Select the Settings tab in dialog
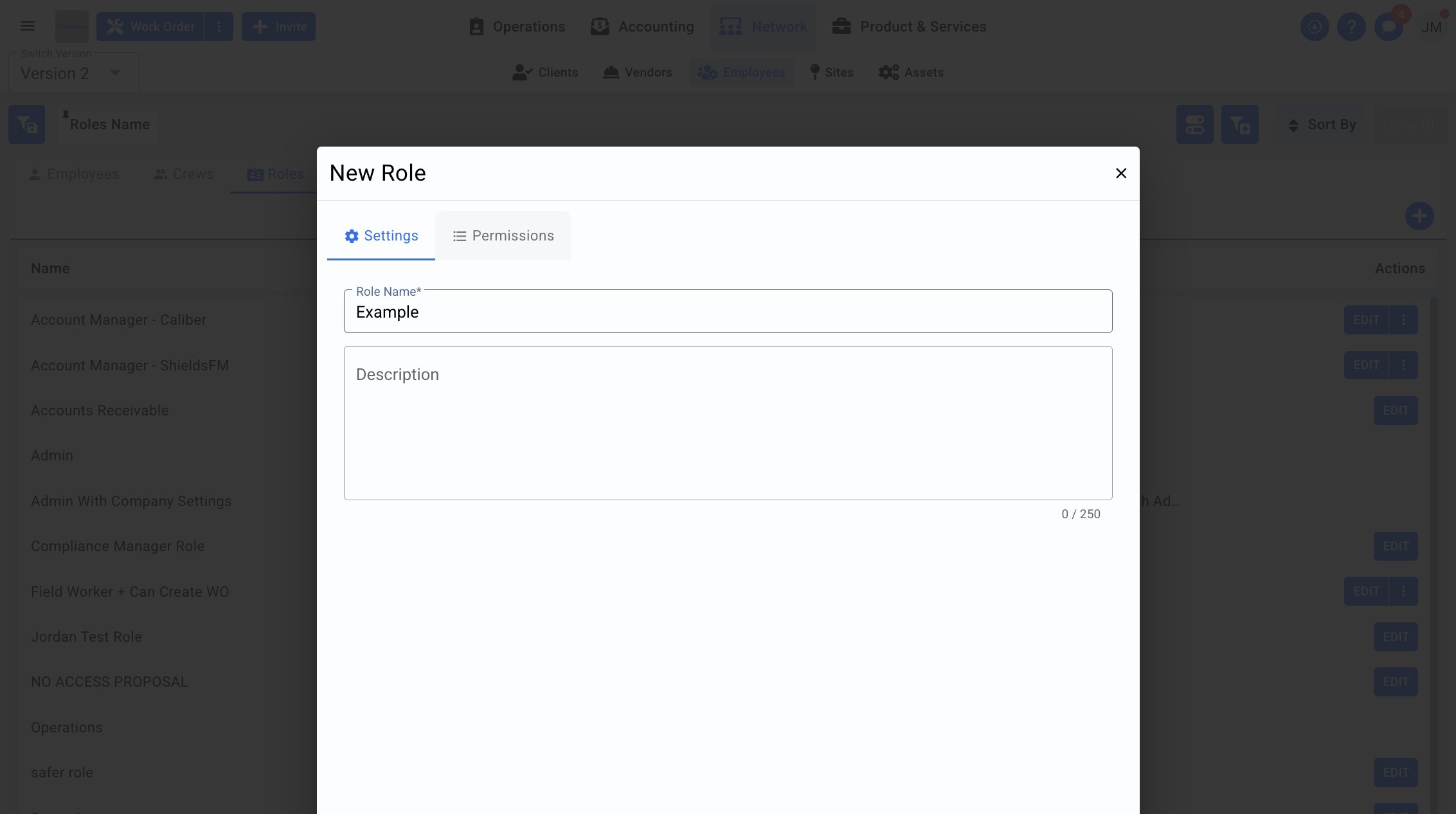The image size is (1456, 814). [x=381, y=236]
